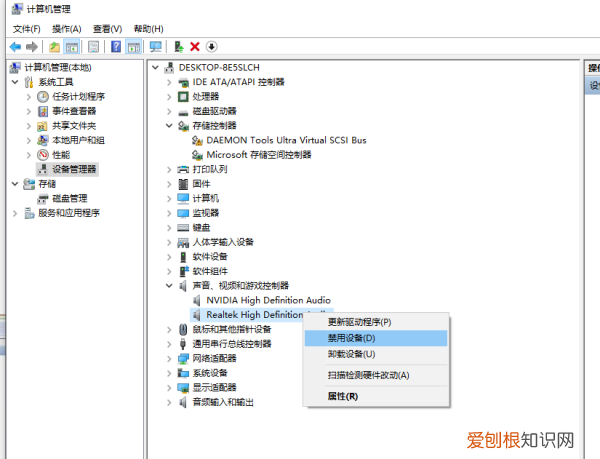Expand the 性能 node

click(x=29, y=155)
